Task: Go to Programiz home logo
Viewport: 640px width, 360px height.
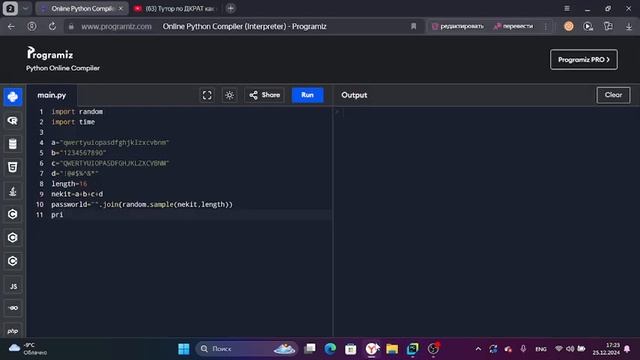Action: [x=50, y=53]
